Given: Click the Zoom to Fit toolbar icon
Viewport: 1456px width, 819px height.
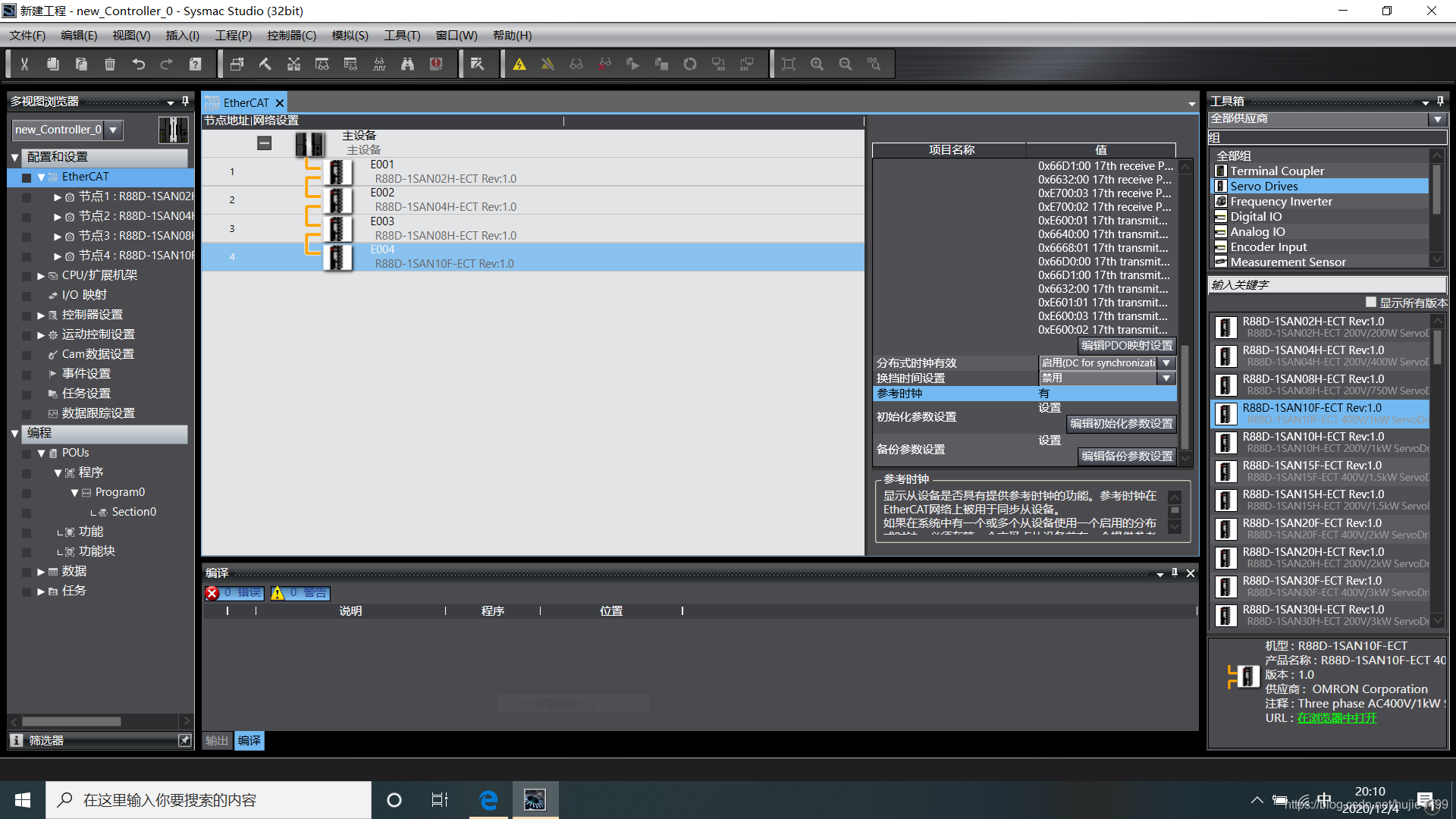Looking at the screenshot, I should pos(789,64).
